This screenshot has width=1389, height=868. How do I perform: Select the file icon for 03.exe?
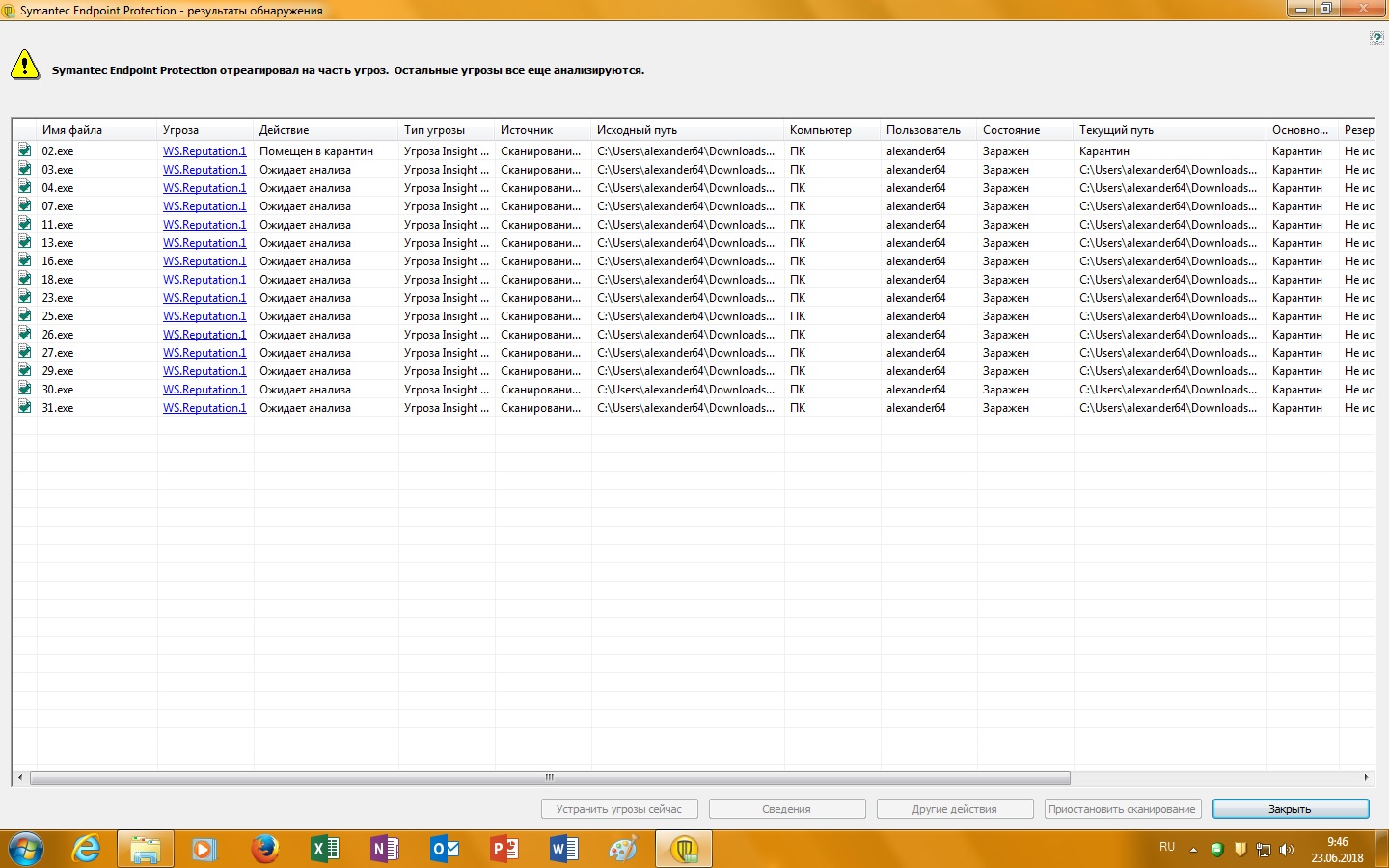24,169
